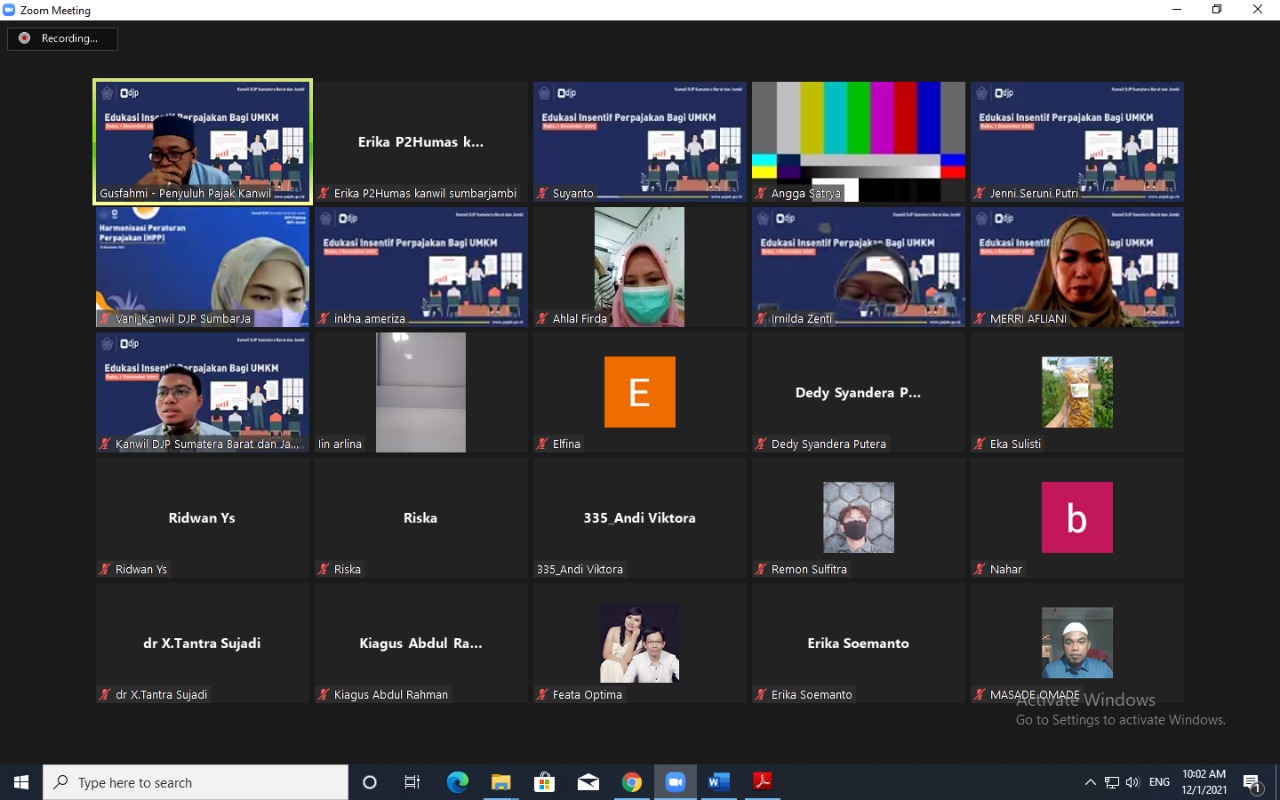Click the Cortana circle icon
Screen dimensions: 1280x800
369,782
